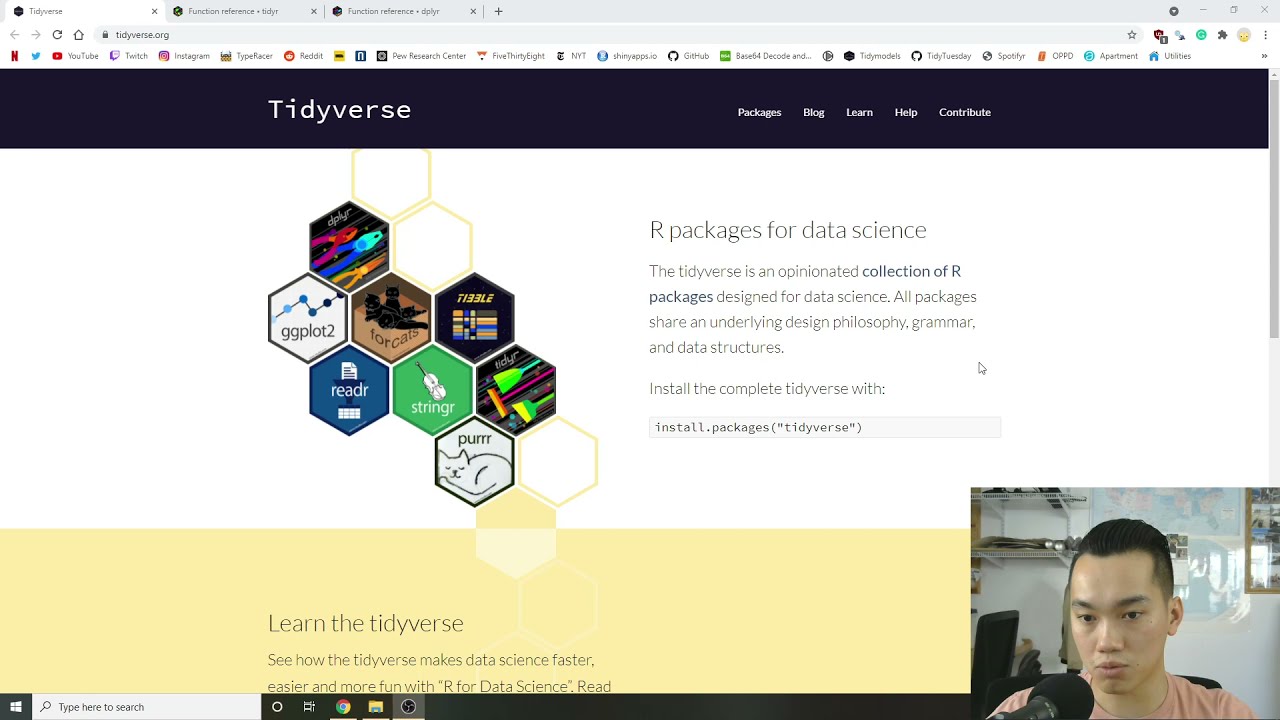Open the Utilities bookmarks folder

click(x=1169, y=56)
